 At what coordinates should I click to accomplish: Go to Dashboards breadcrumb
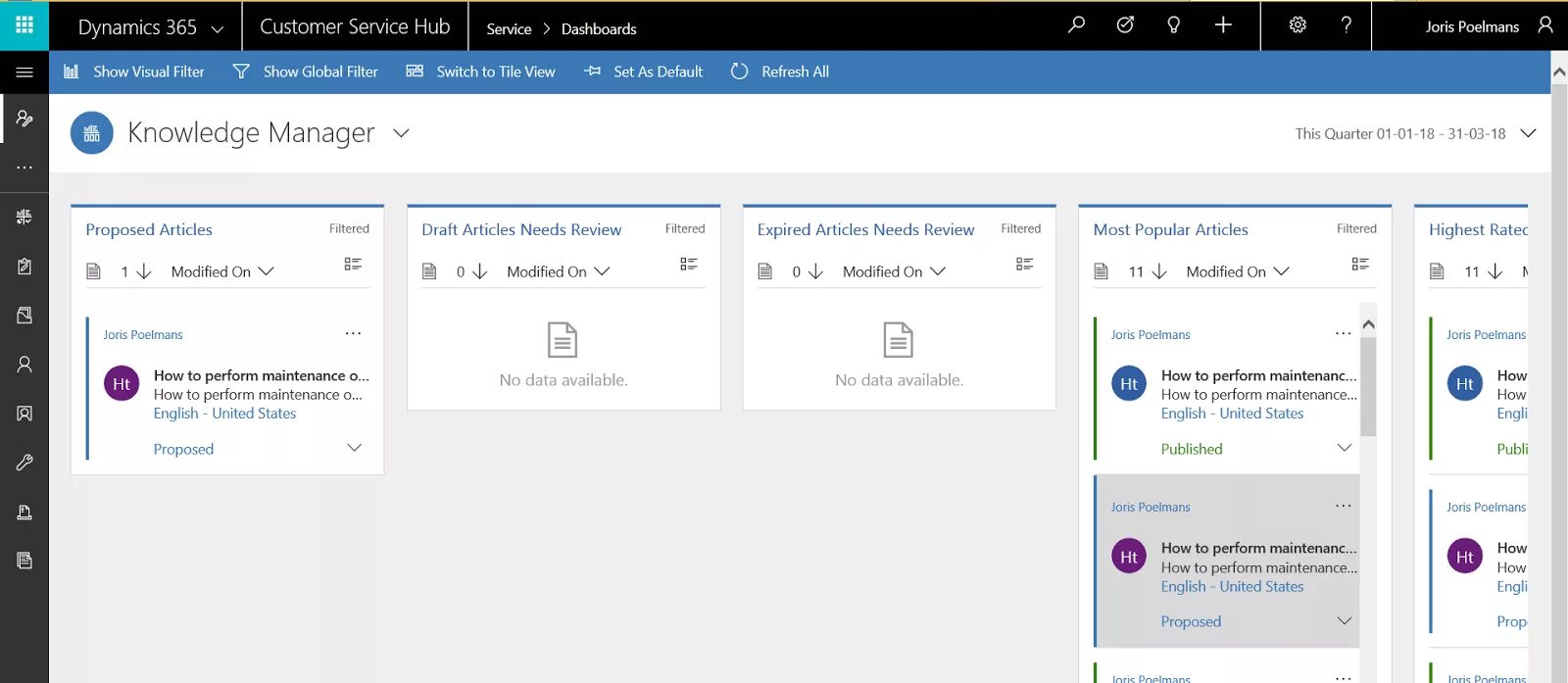[599, 29]
